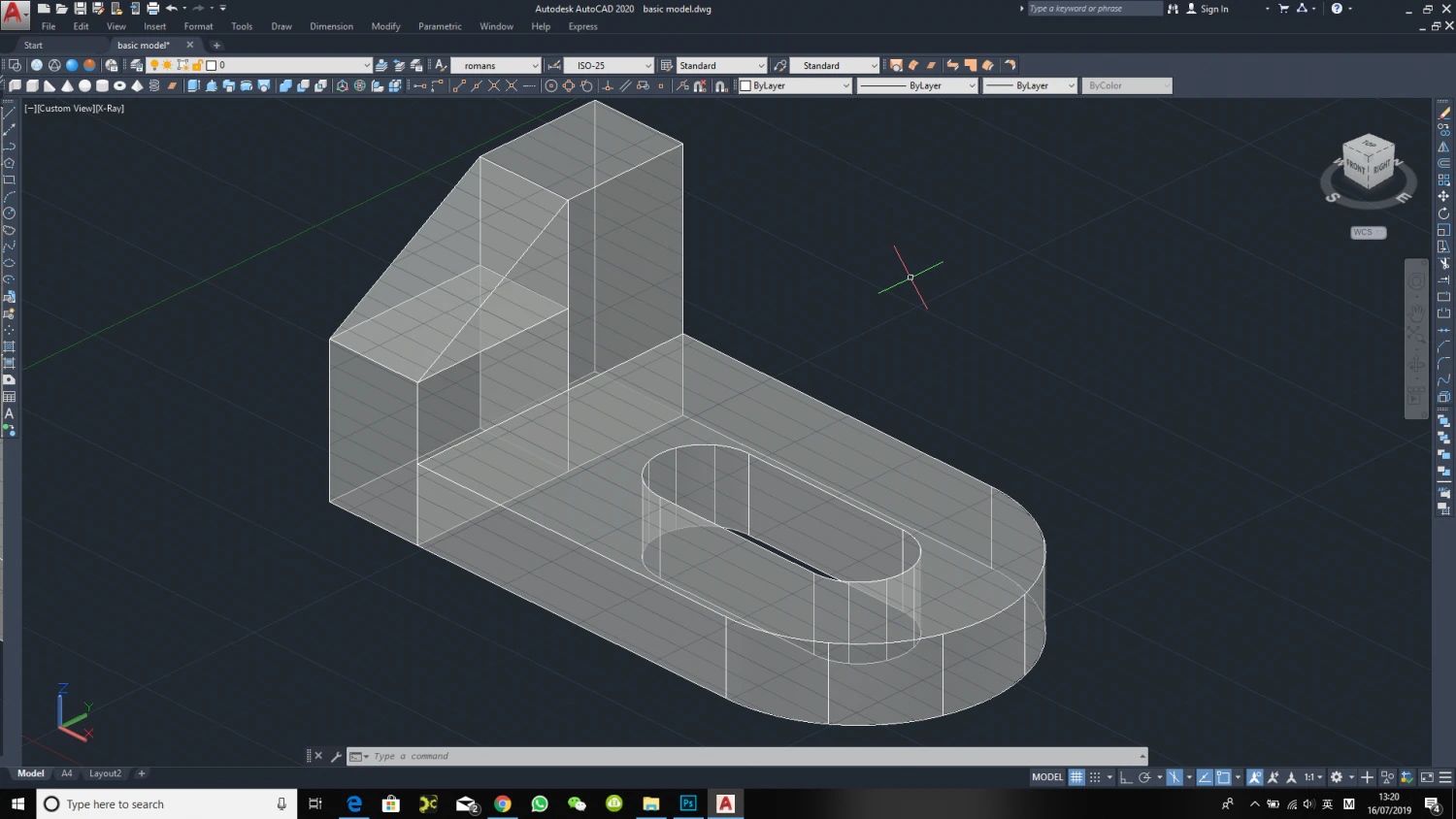
Task: Click the WCS button near the ViewCube
Action: coord(1366,232)
